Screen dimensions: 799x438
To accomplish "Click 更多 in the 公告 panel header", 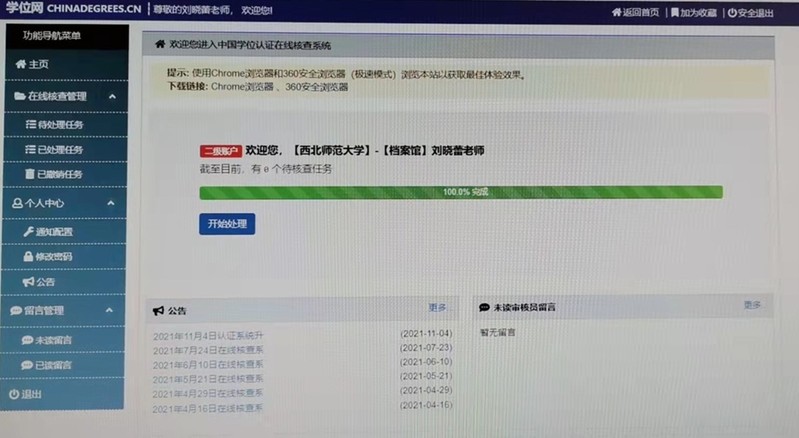I will 438,307.
